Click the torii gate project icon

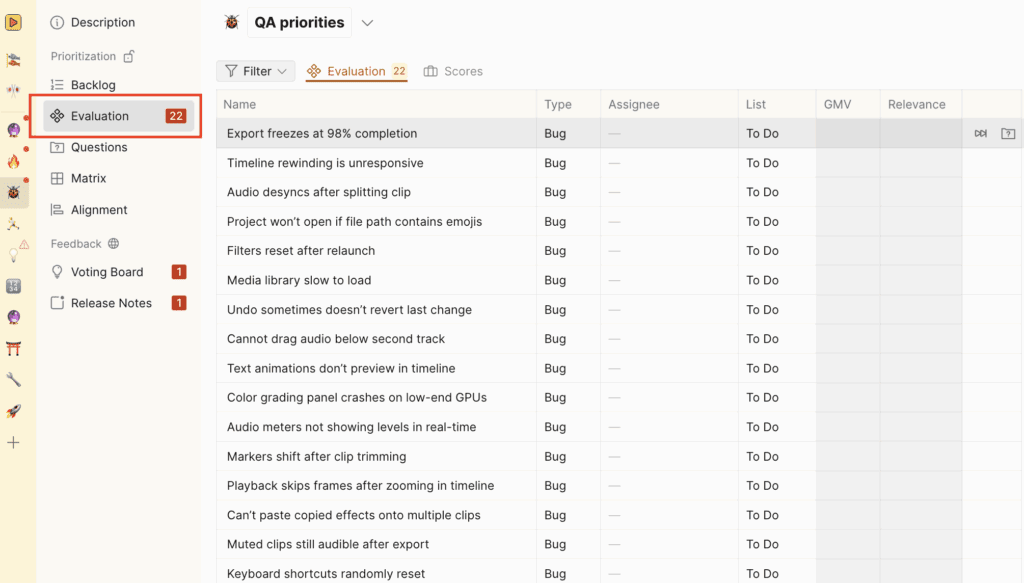click(x=13, y=348)
